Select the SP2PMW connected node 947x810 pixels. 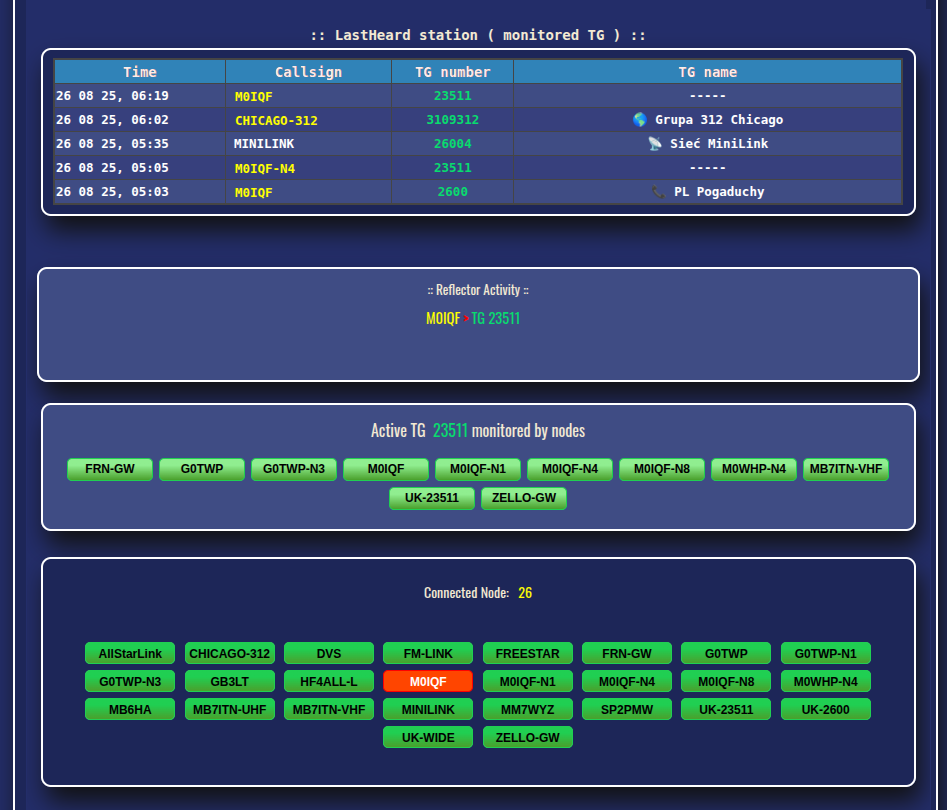pos(626,710)
